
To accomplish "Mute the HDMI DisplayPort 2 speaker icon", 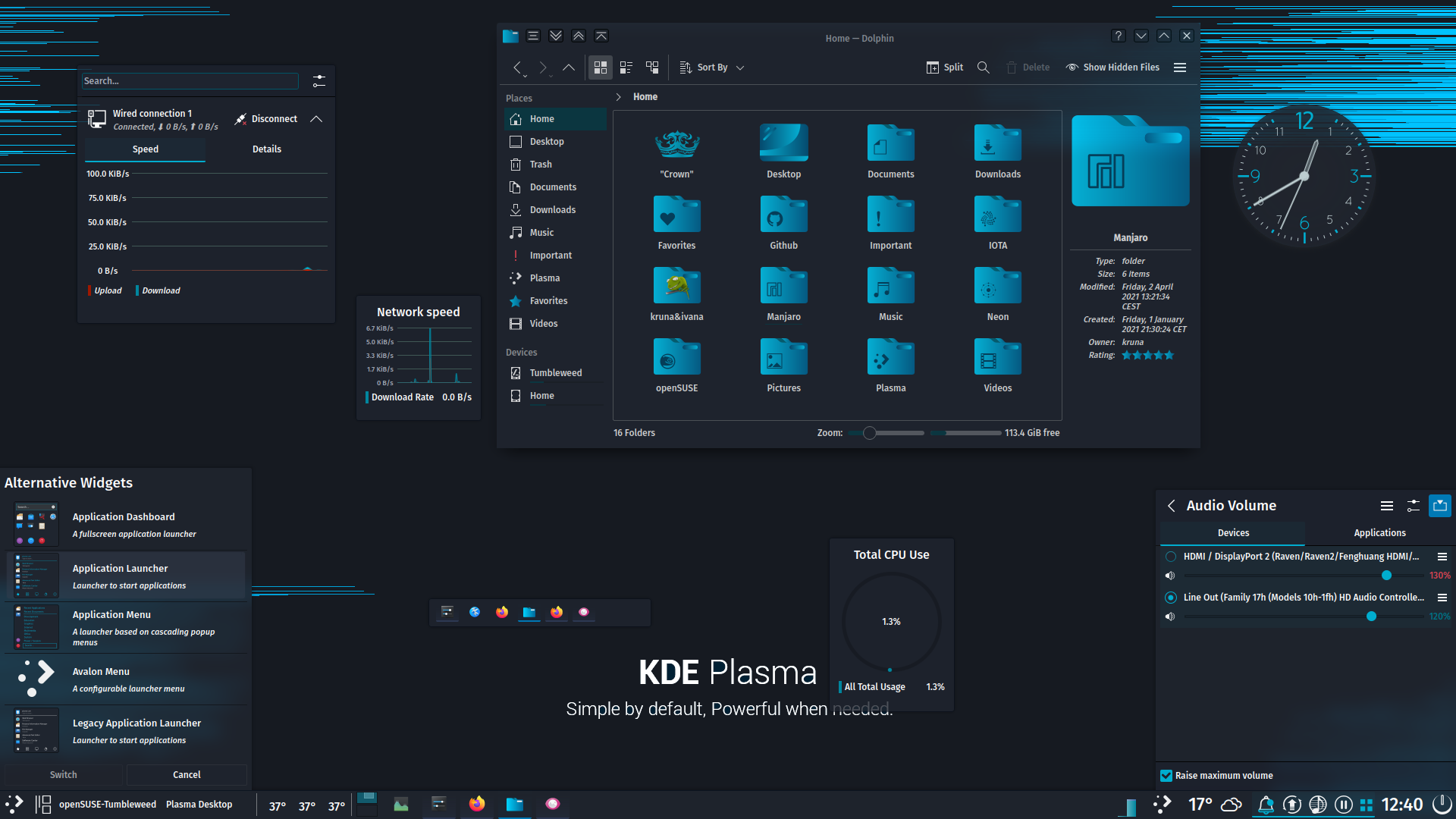I will click(x=1170, y=576).
